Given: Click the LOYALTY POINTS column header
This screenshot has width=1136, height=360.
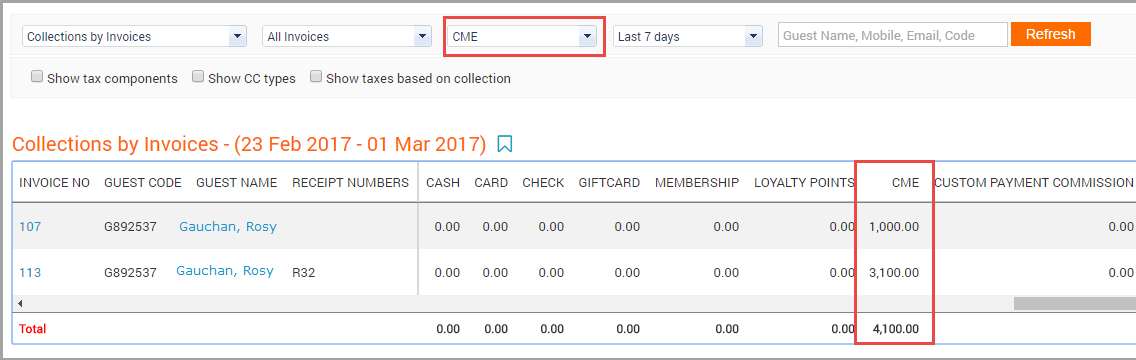Looking at the screenshot, I should 804,183.
